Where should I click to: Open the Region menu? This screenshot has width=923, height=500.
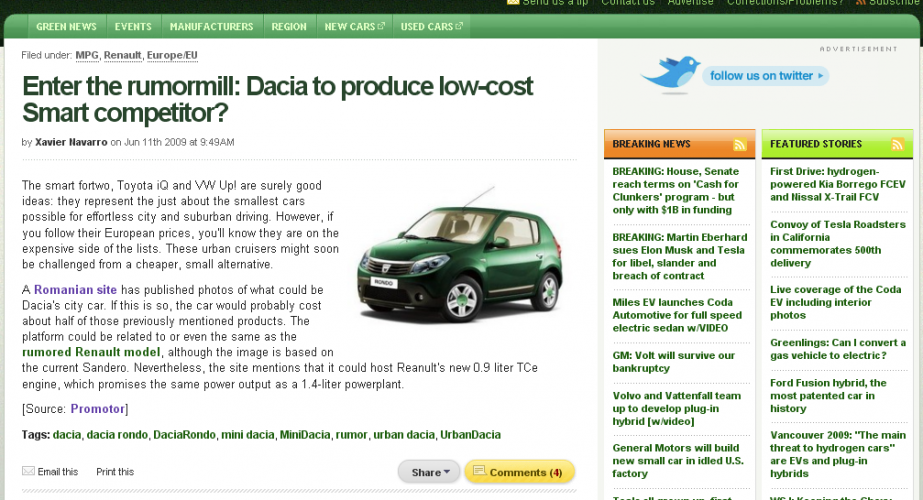pos(289,27)
